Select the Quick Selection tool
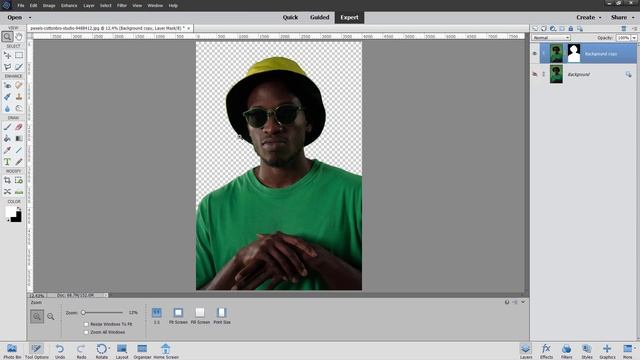 [19, 67]
